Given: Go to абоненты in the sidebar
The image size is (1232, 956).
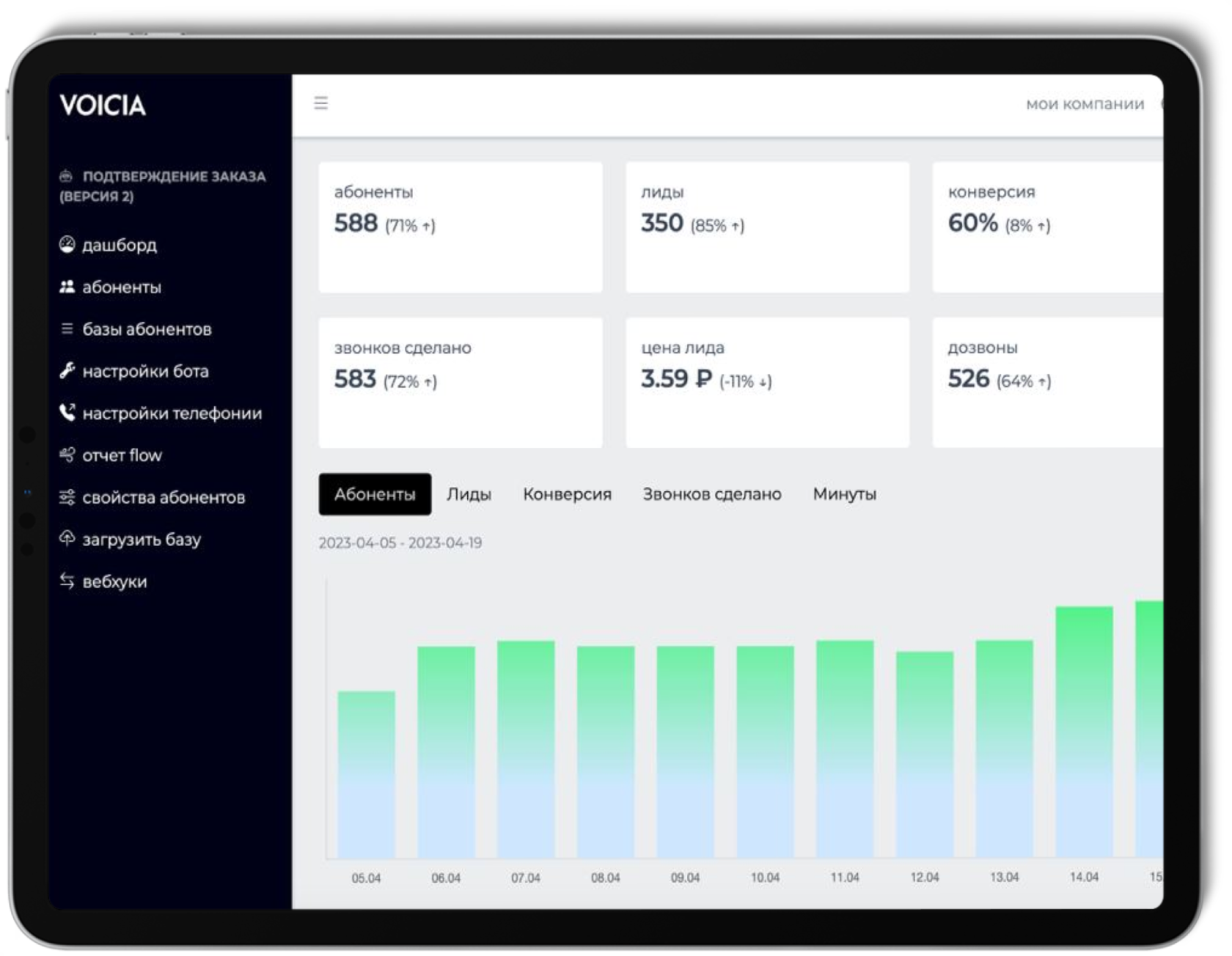Looking at the screenshot, I should tap(122, 287).
